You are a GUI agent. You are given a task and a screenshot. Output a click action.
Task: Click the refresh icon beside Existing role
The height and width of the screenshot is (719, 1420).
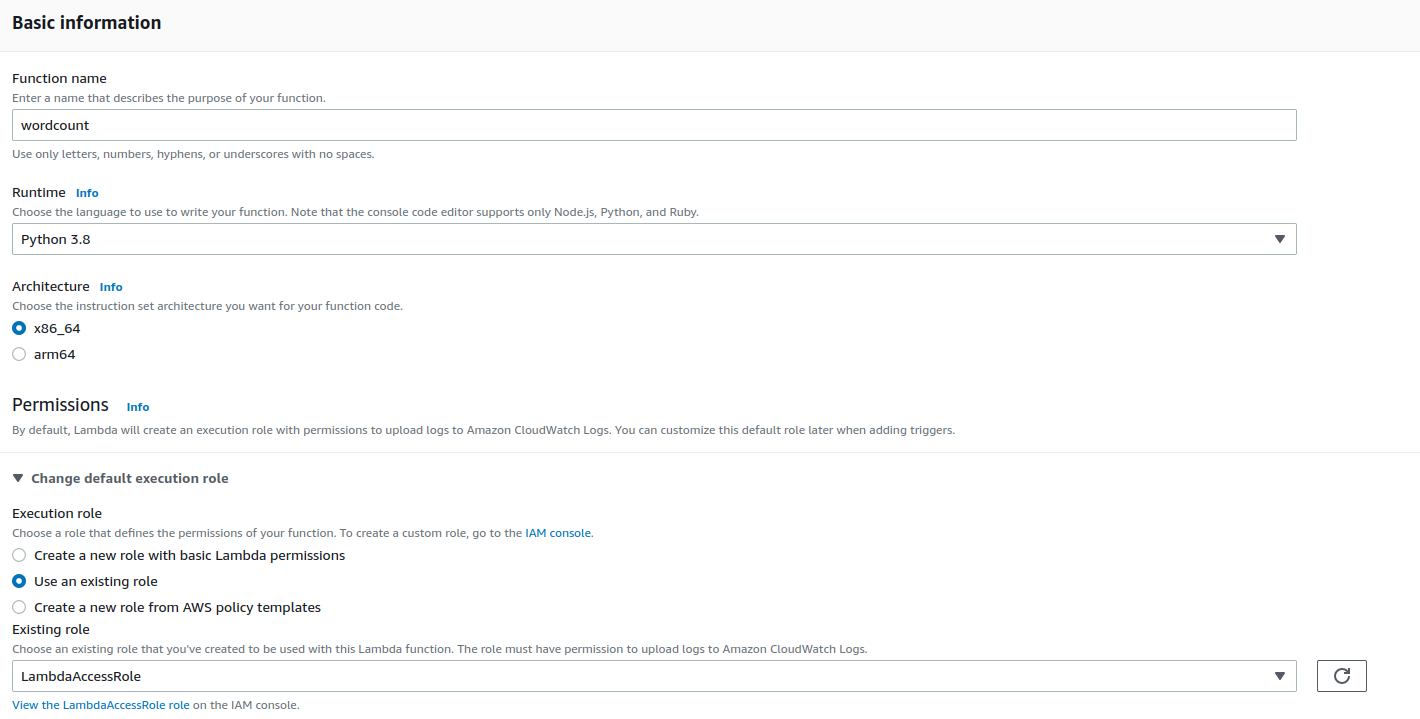coord(1341,675)
